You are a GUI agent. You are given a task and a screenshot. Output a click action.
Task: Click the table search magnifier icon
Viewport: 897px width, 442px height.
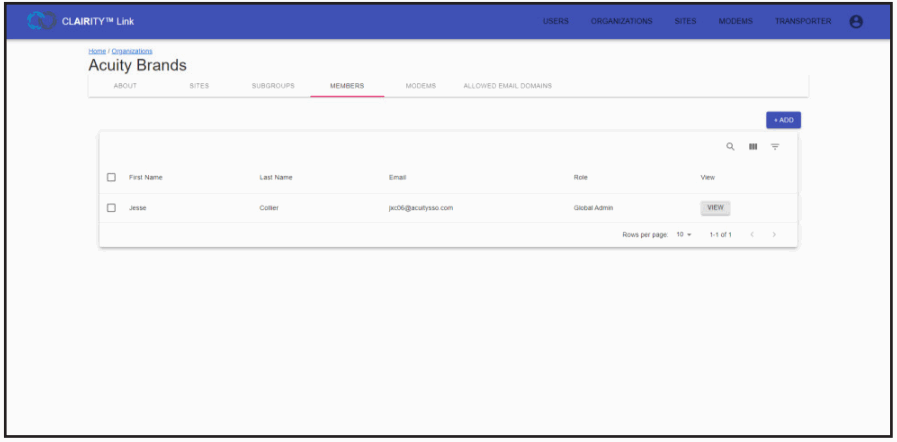pos(731,146)
